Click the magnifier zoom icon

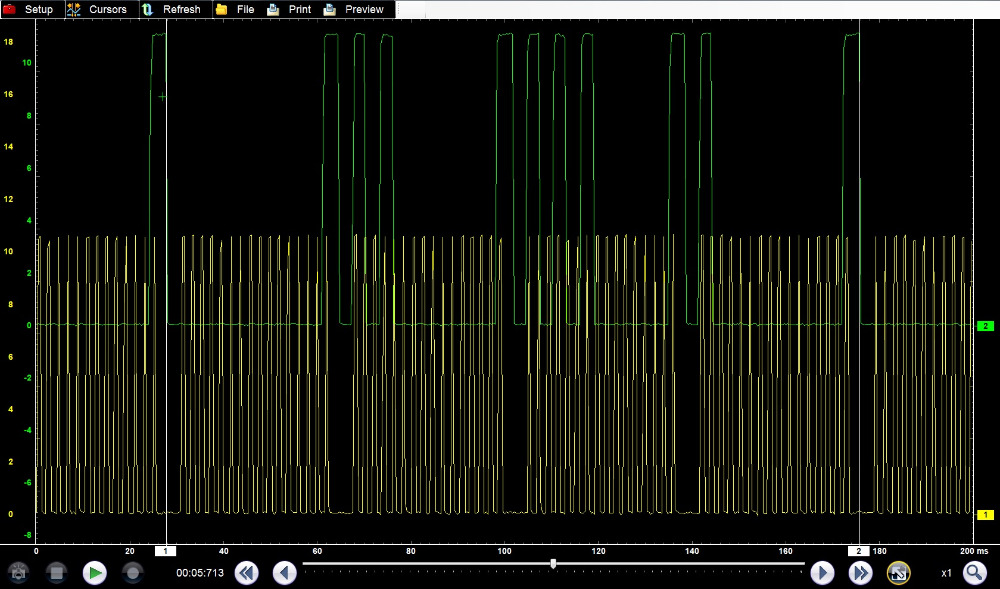coord(974,573)
